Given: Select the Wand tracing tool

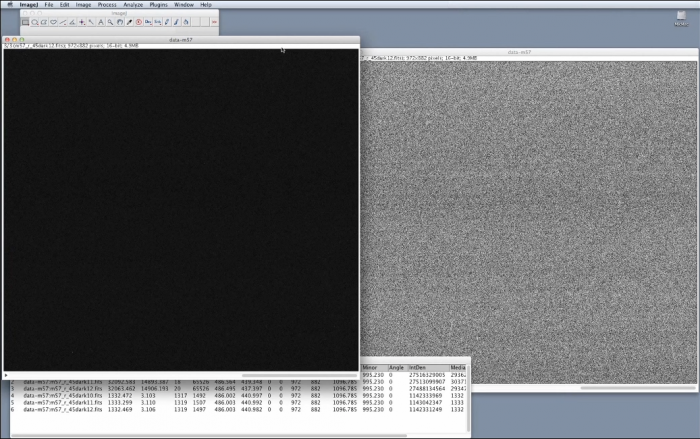Looking at the screenshot, I should click(x=91, y=22).
